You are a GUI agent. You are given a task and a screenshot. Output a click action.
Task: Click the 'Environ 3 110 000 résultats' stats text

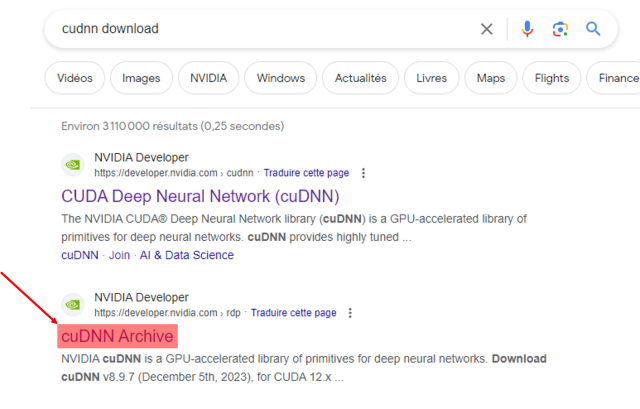point(173,126)
